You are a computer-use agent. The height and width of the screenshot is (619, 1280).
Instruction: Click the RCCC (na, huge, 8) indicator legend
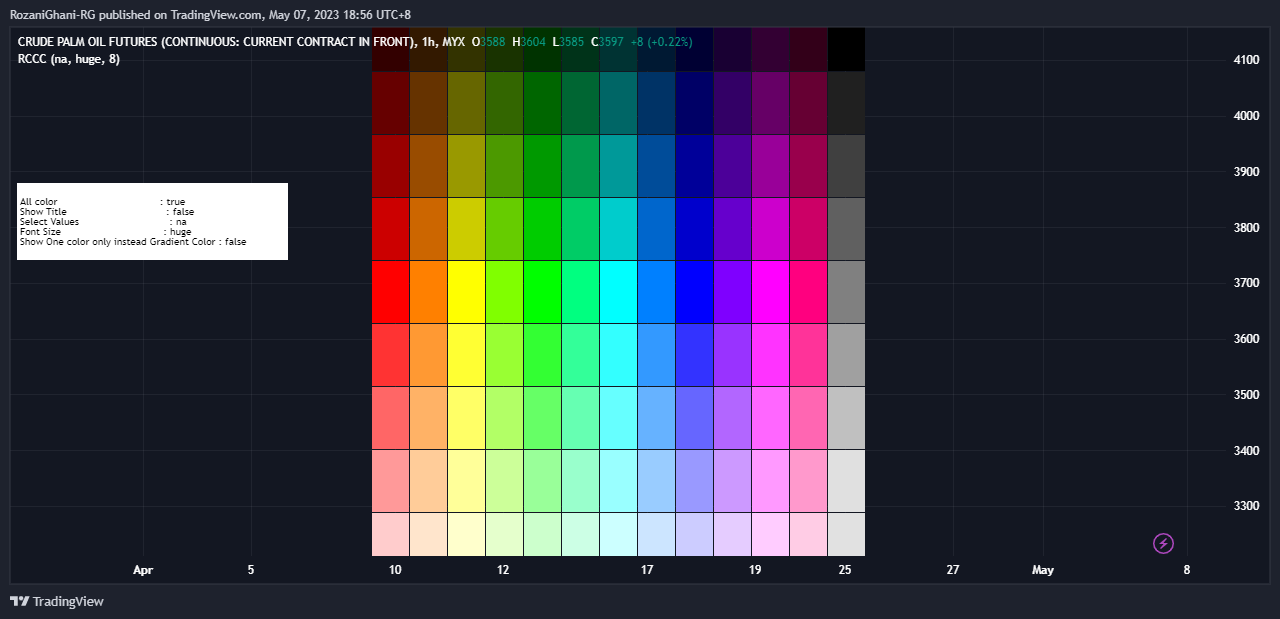pos(69,59)
